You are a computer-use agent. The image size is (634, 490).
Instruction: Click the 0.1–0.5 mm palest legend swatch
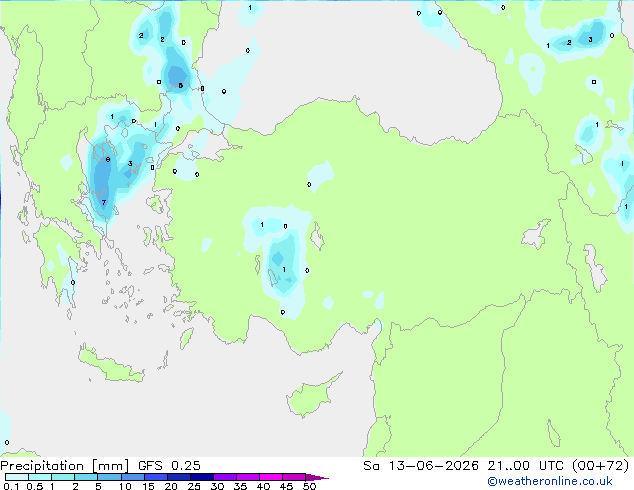click(17, 477)
